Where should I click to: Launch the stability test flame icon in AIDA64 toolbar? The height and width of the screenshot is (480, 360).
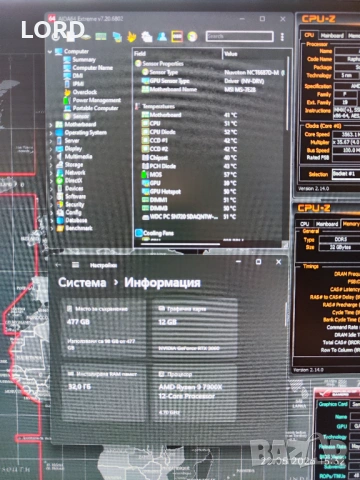(132, 37)
